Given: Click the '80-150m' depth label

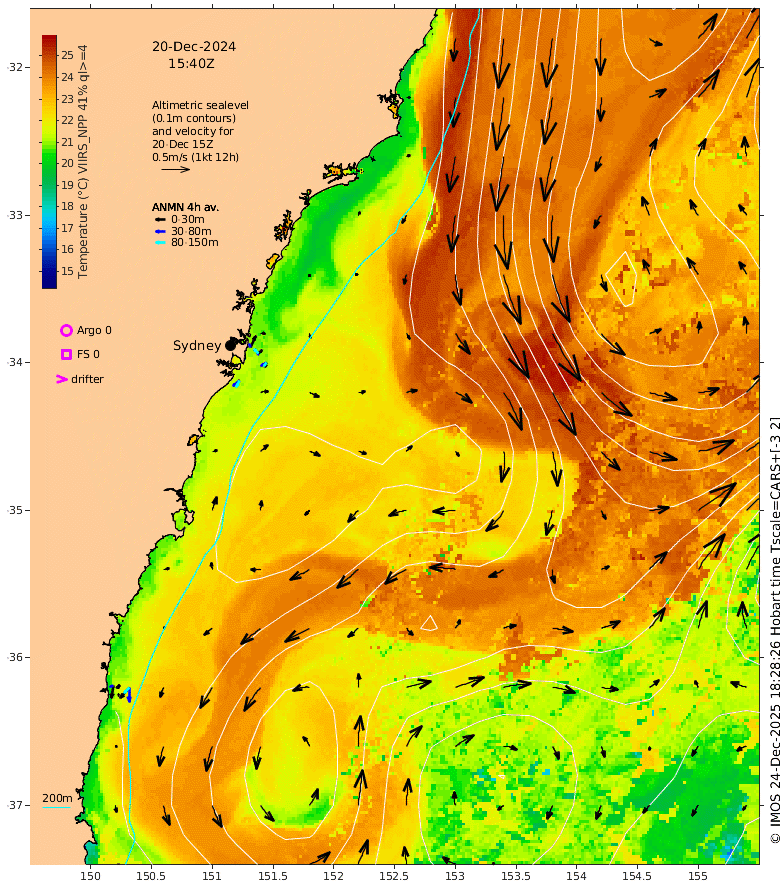Looking at the screenshot, I should (195, 242).
